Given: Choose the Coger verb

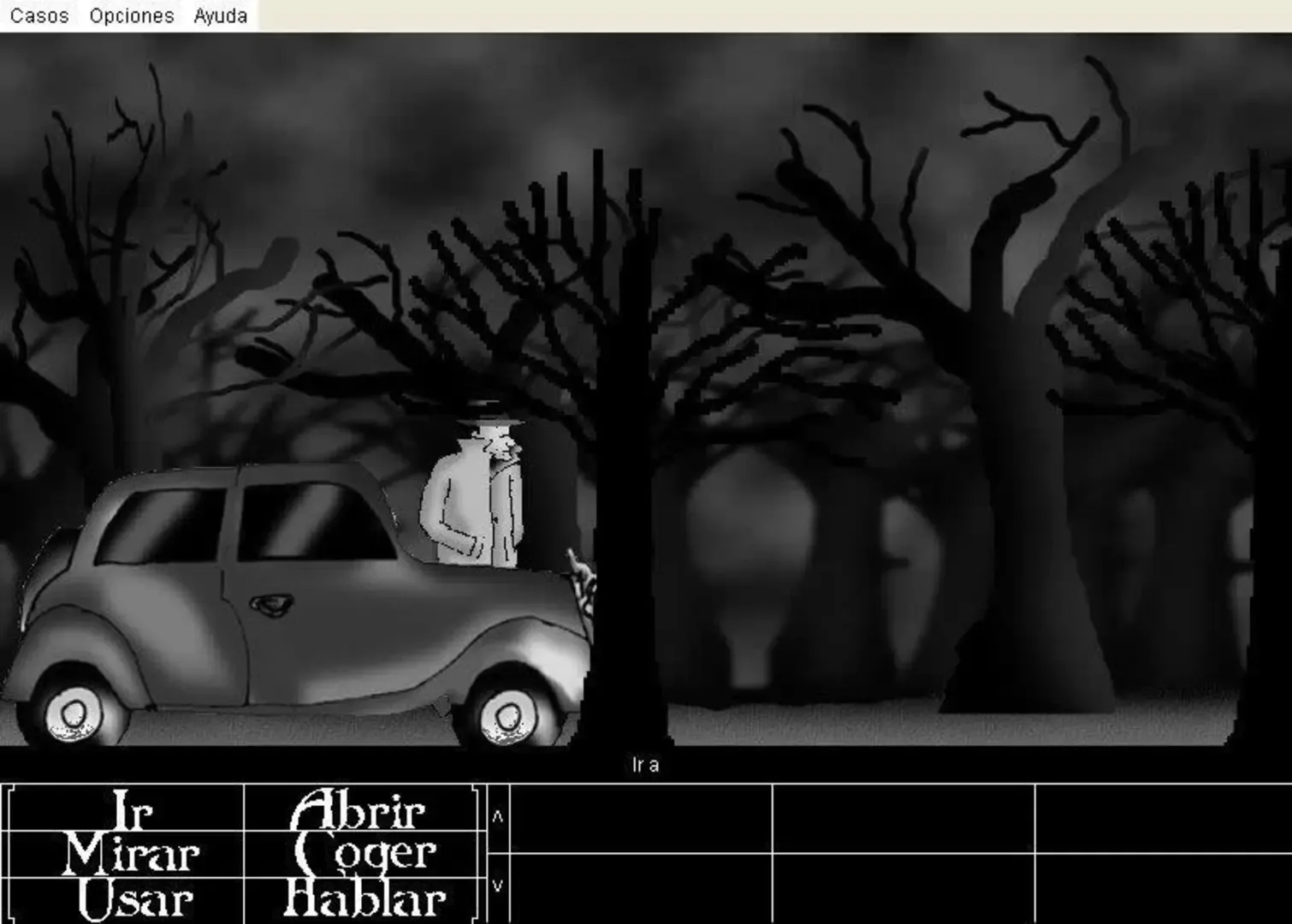Looking at the screenshot, I should click(365, 854).
